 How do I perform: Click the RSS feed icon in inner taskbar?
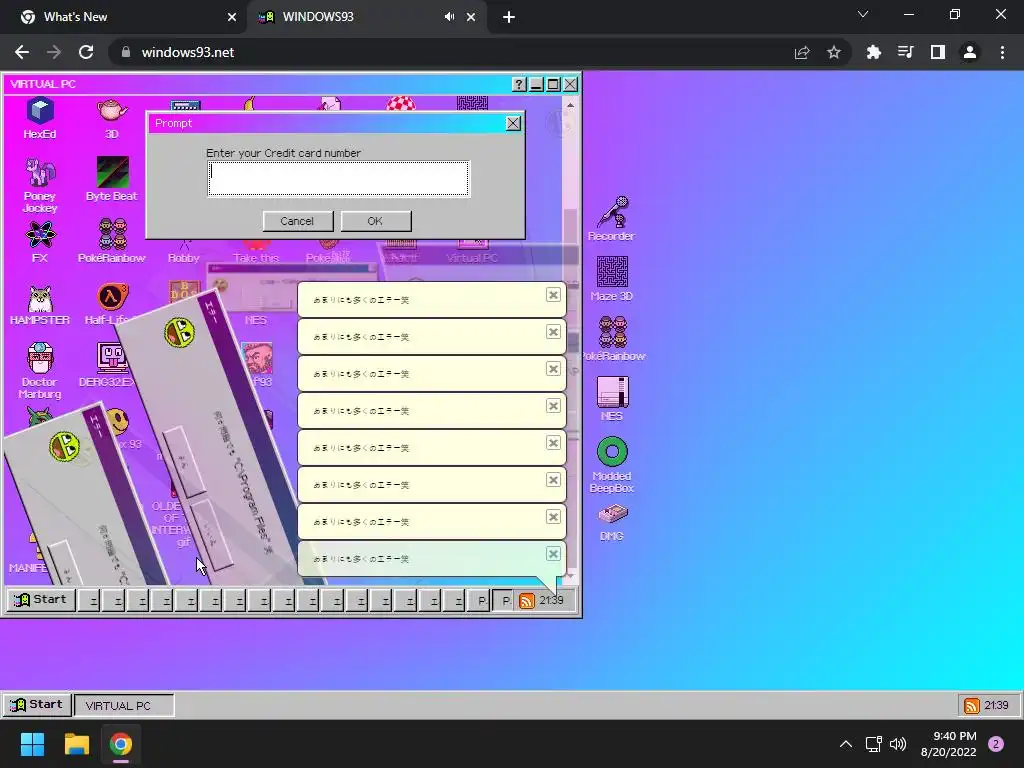[x=526, y=601]
